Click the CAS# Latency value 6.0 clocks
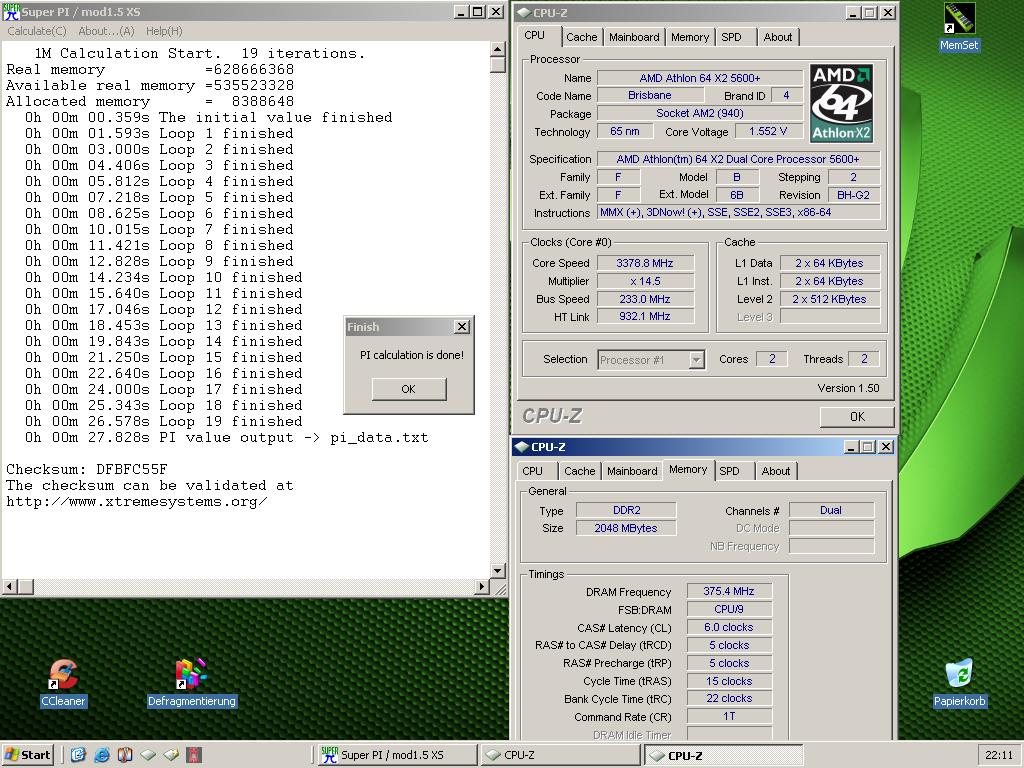1024x768 pixels. coord(729,628)
